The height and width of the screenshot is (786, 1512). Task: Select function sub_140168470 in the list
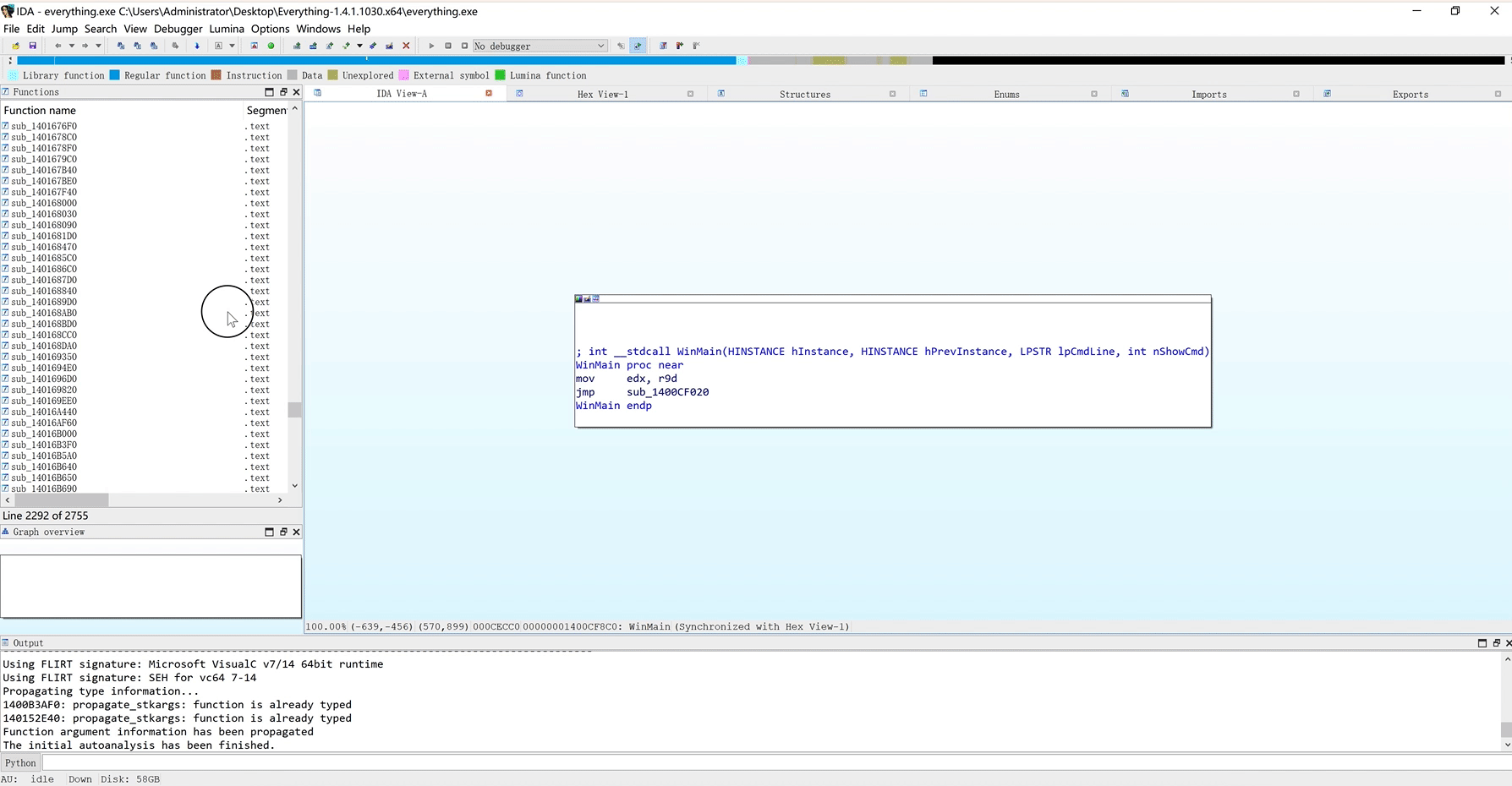point(44,247)
